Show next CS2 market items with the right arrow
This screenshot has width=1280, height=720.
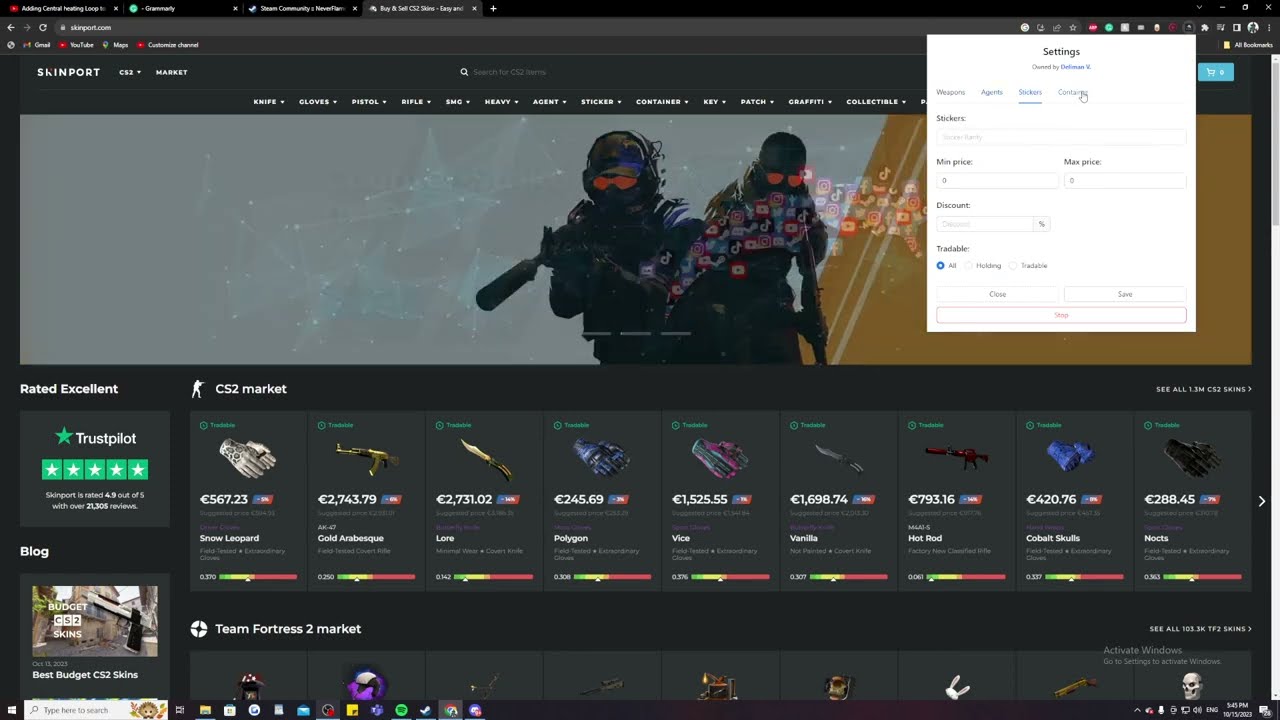(x=1261, y=501)
